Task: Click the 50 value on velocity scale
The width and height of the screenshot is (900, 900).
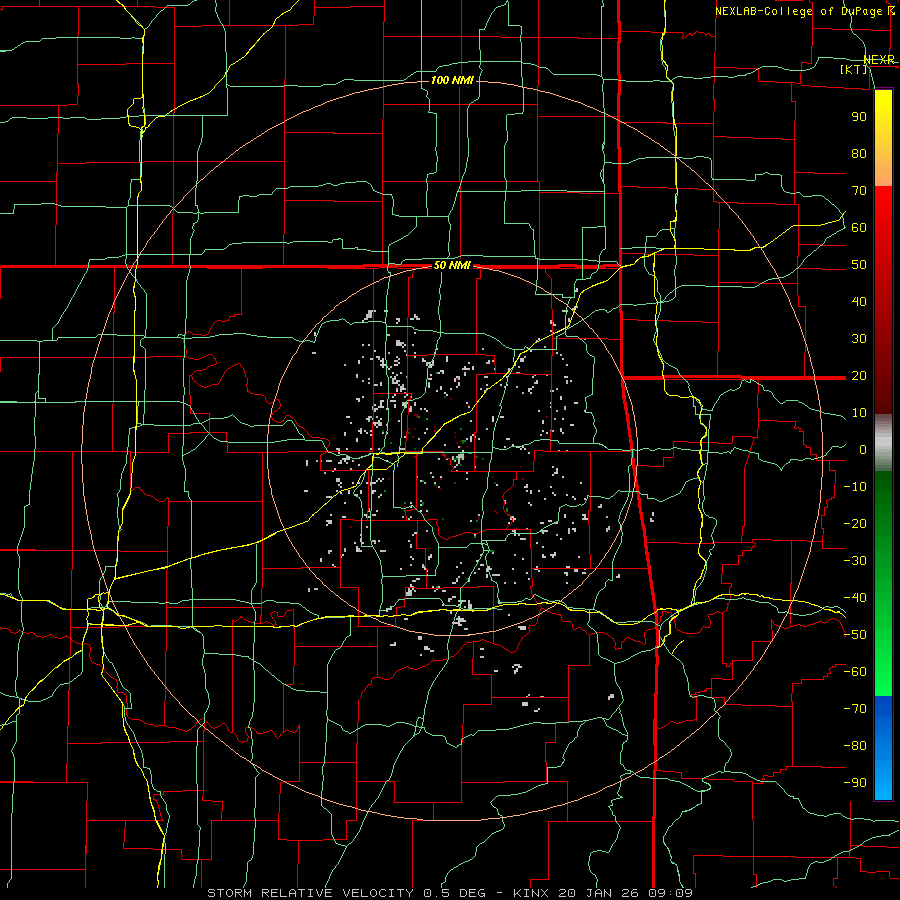Action: tap(859, 265)
